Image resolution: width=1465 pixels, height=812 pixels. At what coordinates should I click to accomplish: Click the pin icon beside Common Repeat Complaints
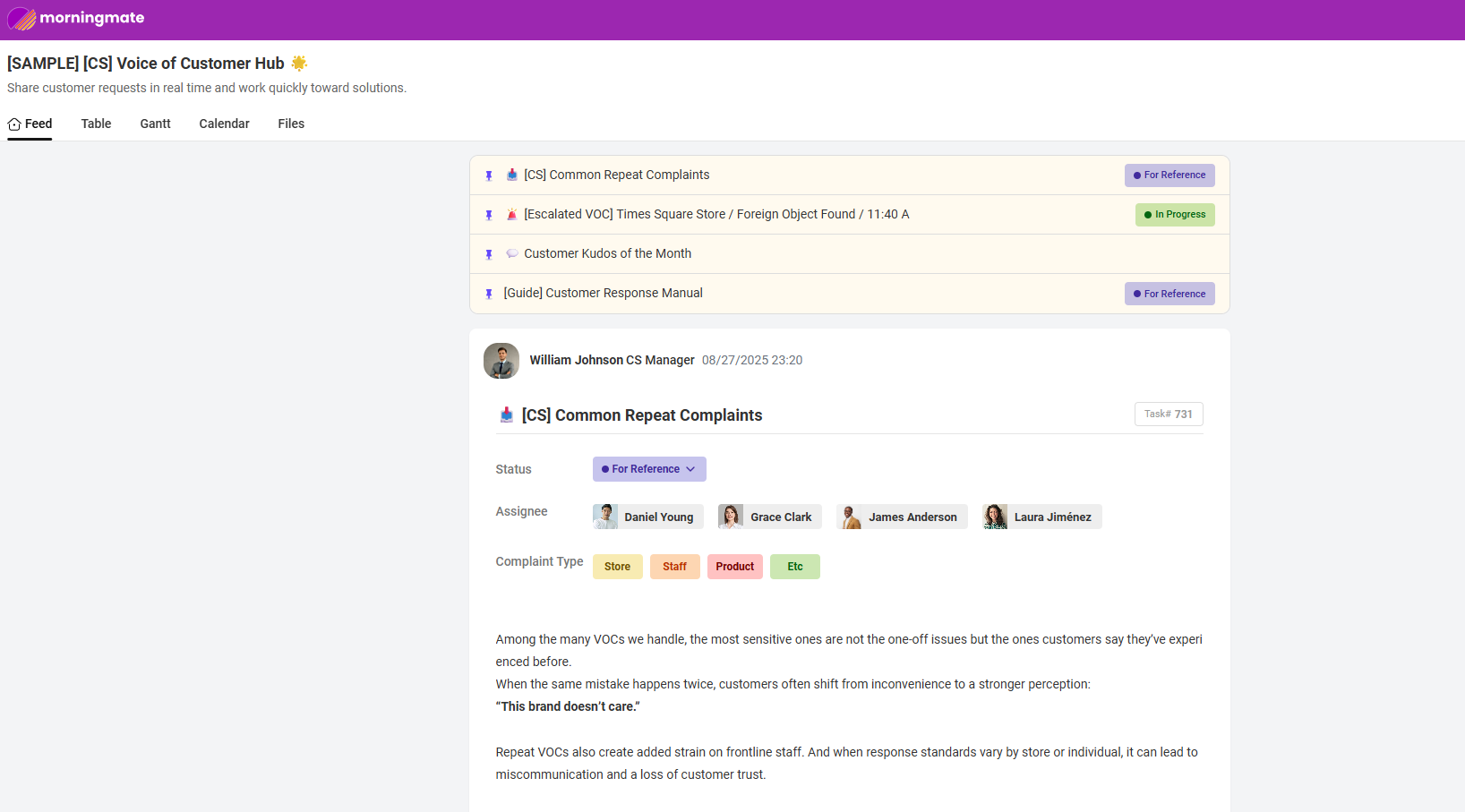click(x=489, y=175)
